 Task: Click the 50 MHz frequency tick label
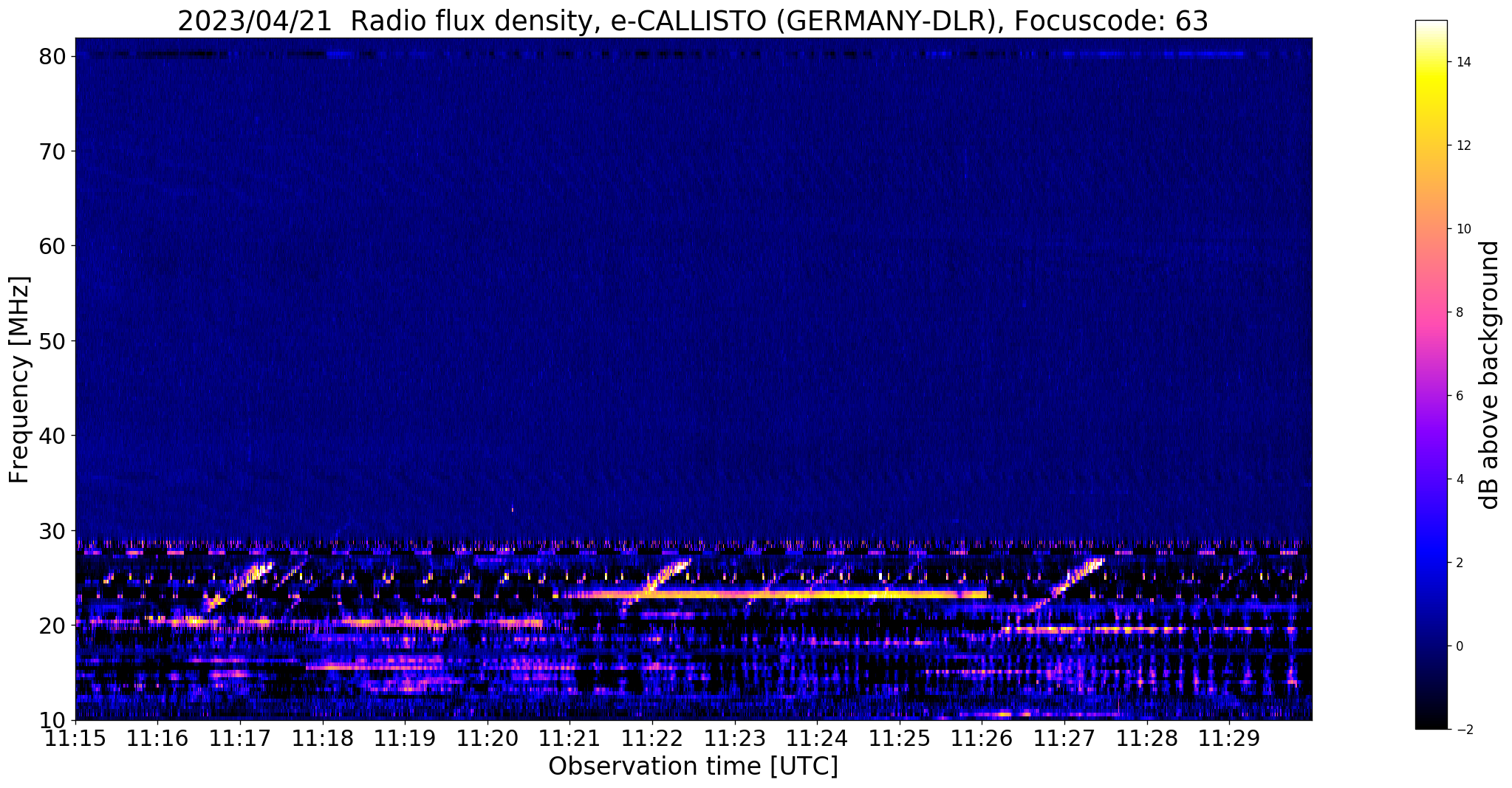[53, 340]
